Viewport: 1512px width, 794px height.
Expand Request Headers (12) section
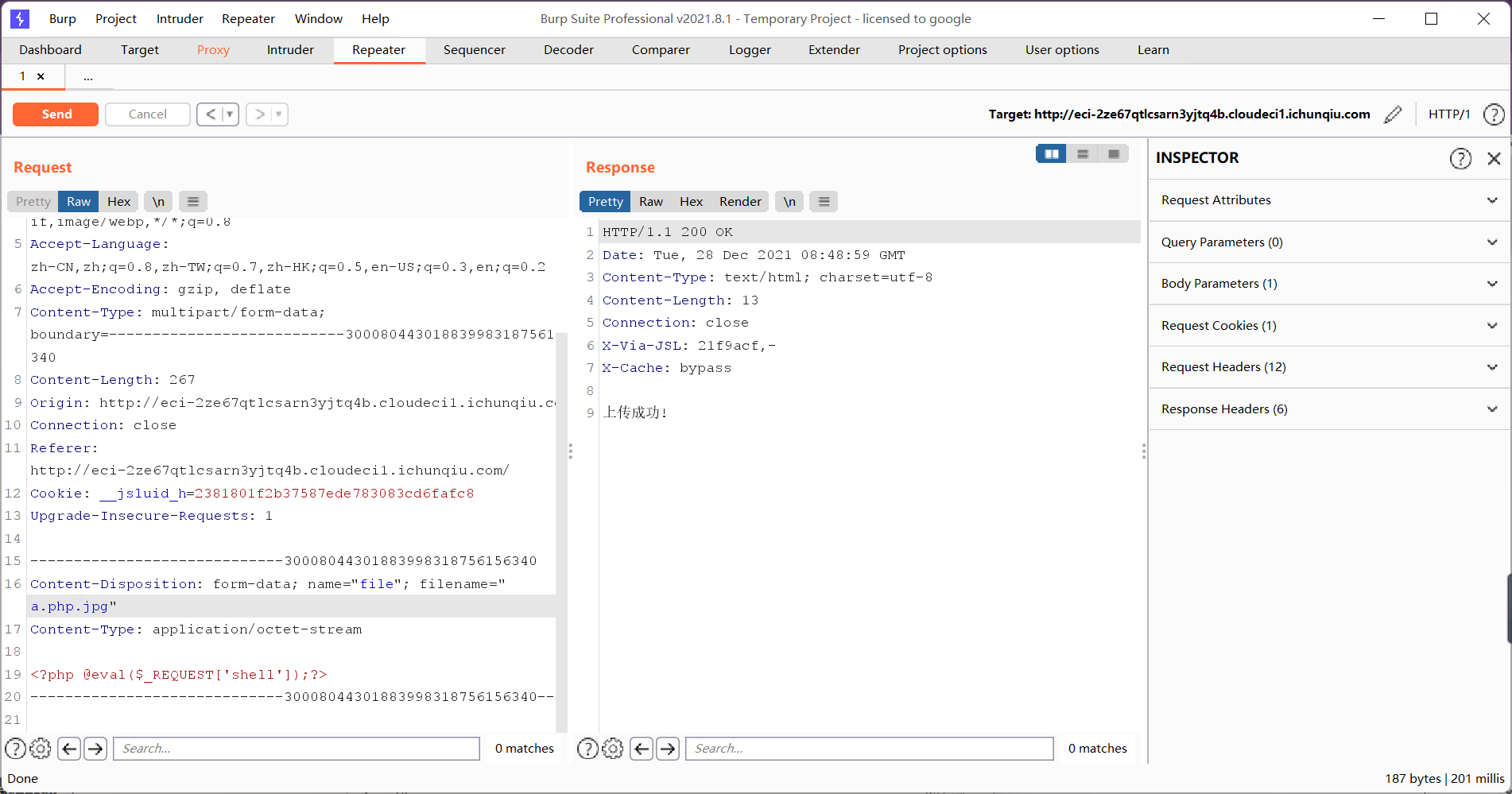pos(1329,367)
